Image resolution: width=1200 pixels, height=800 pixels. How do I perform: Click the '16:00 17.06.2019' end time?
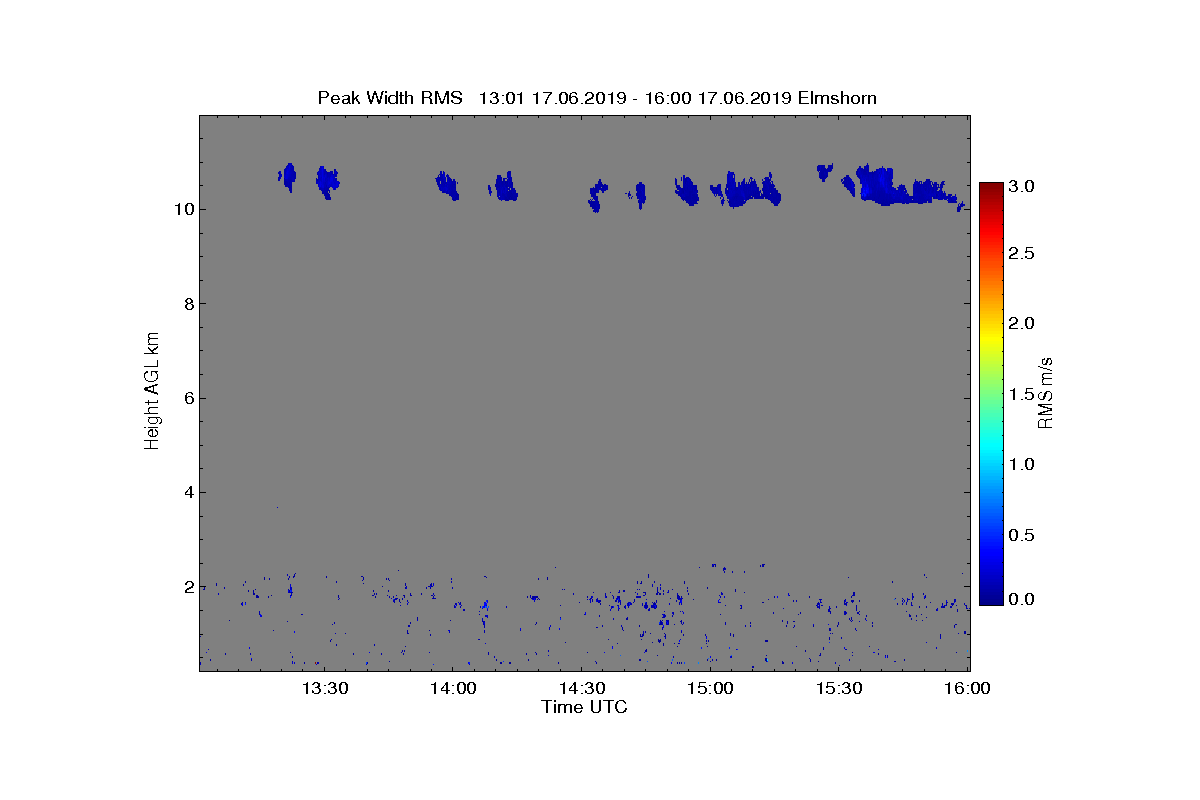click(717, 98)
